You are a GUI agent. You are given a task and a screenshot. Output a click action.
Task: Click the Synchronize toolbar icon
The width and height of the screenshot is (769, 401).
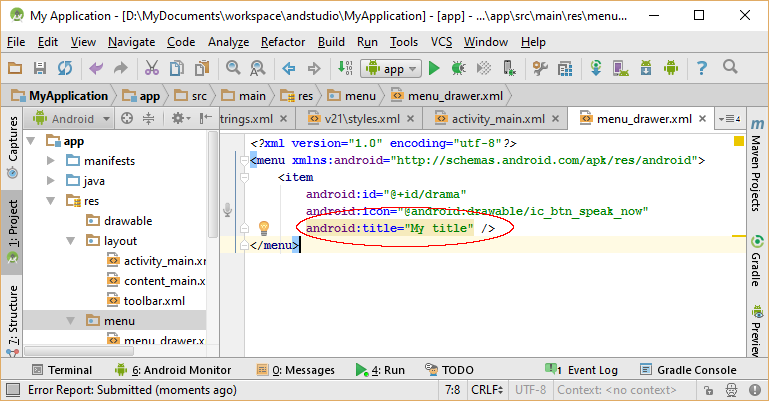click(65, 68)
